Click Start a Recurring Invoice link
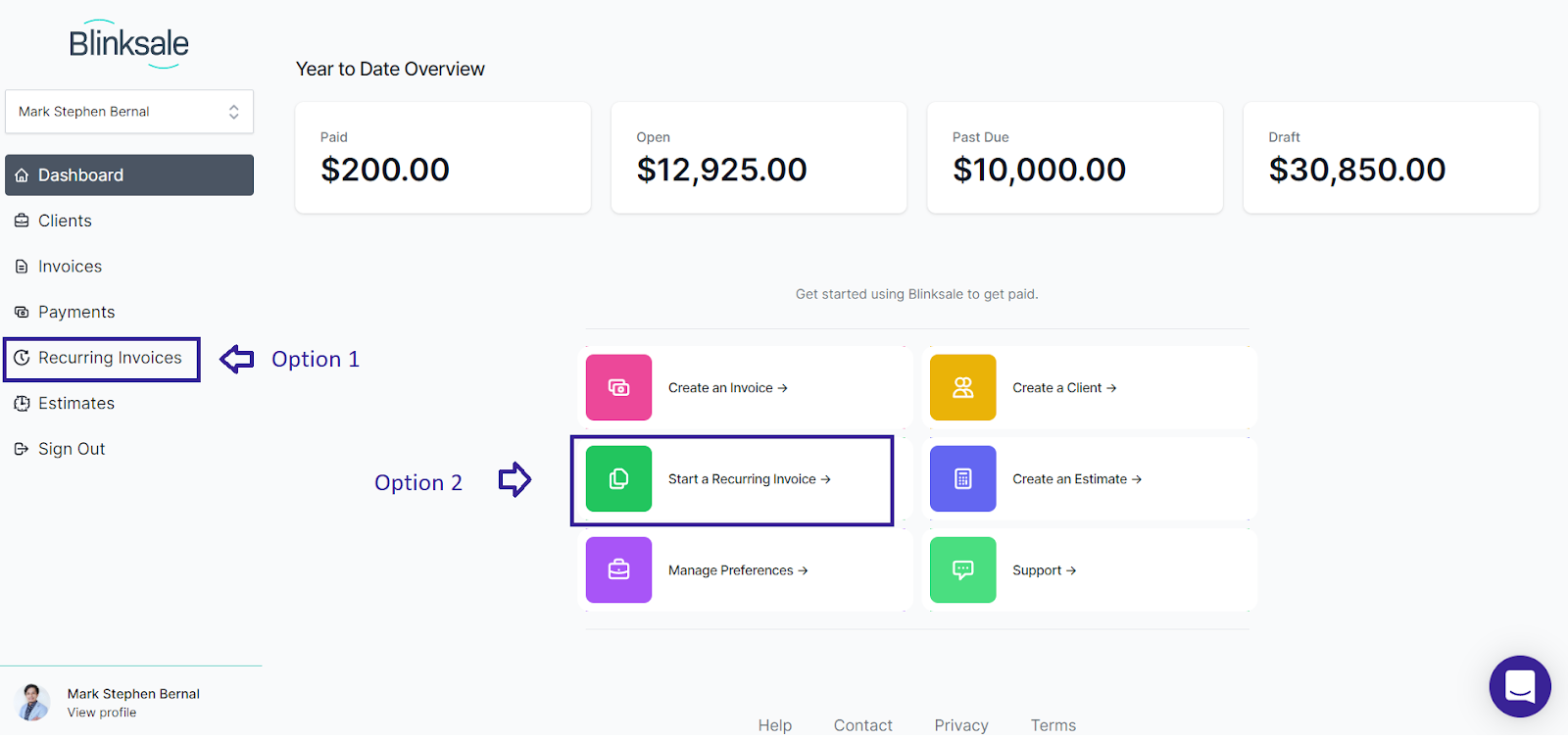This screenshot has width=1568, height=740. point(750,479)
